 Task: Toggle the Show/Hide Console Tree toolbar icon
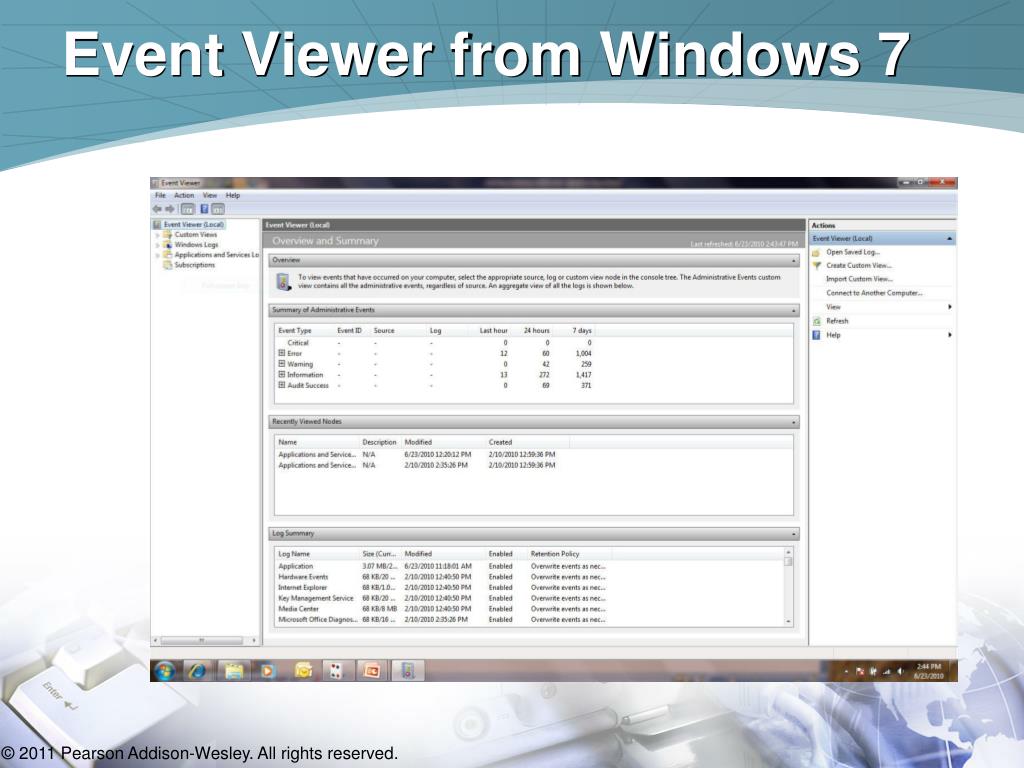click(x=187, y=209)
